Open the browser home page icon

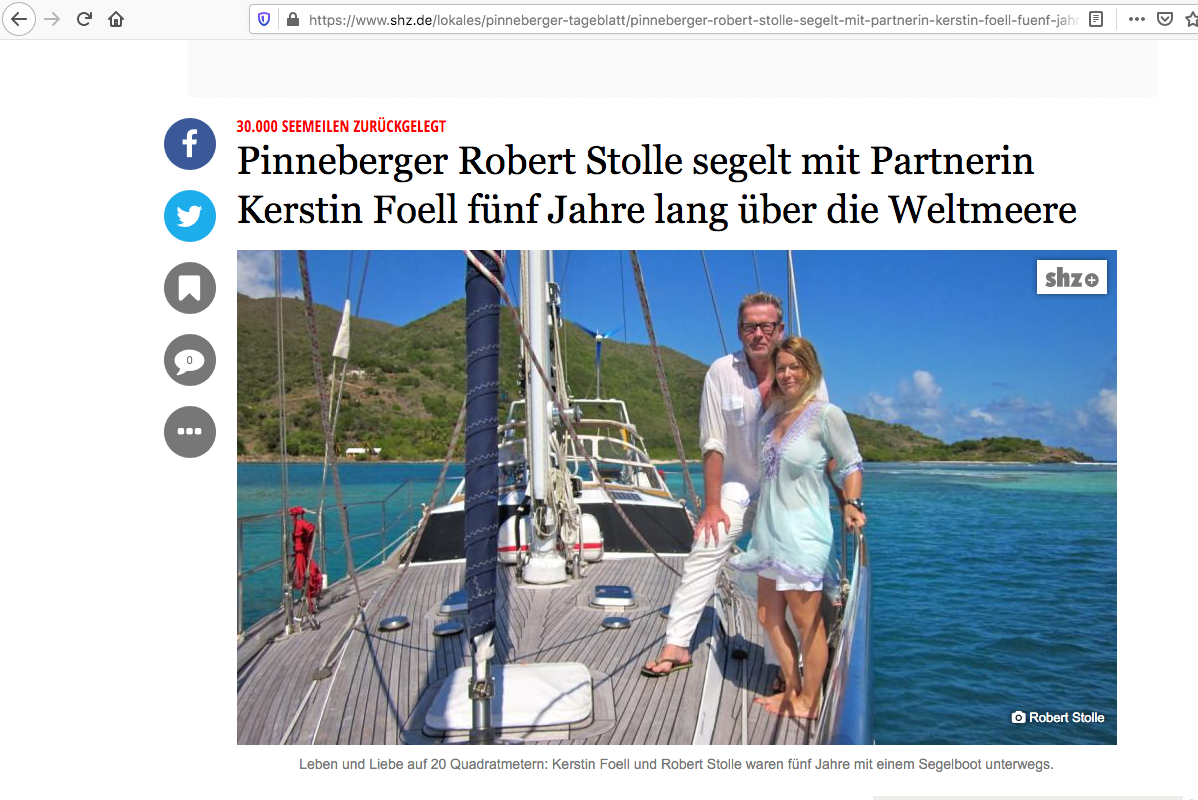click(116, 19)
